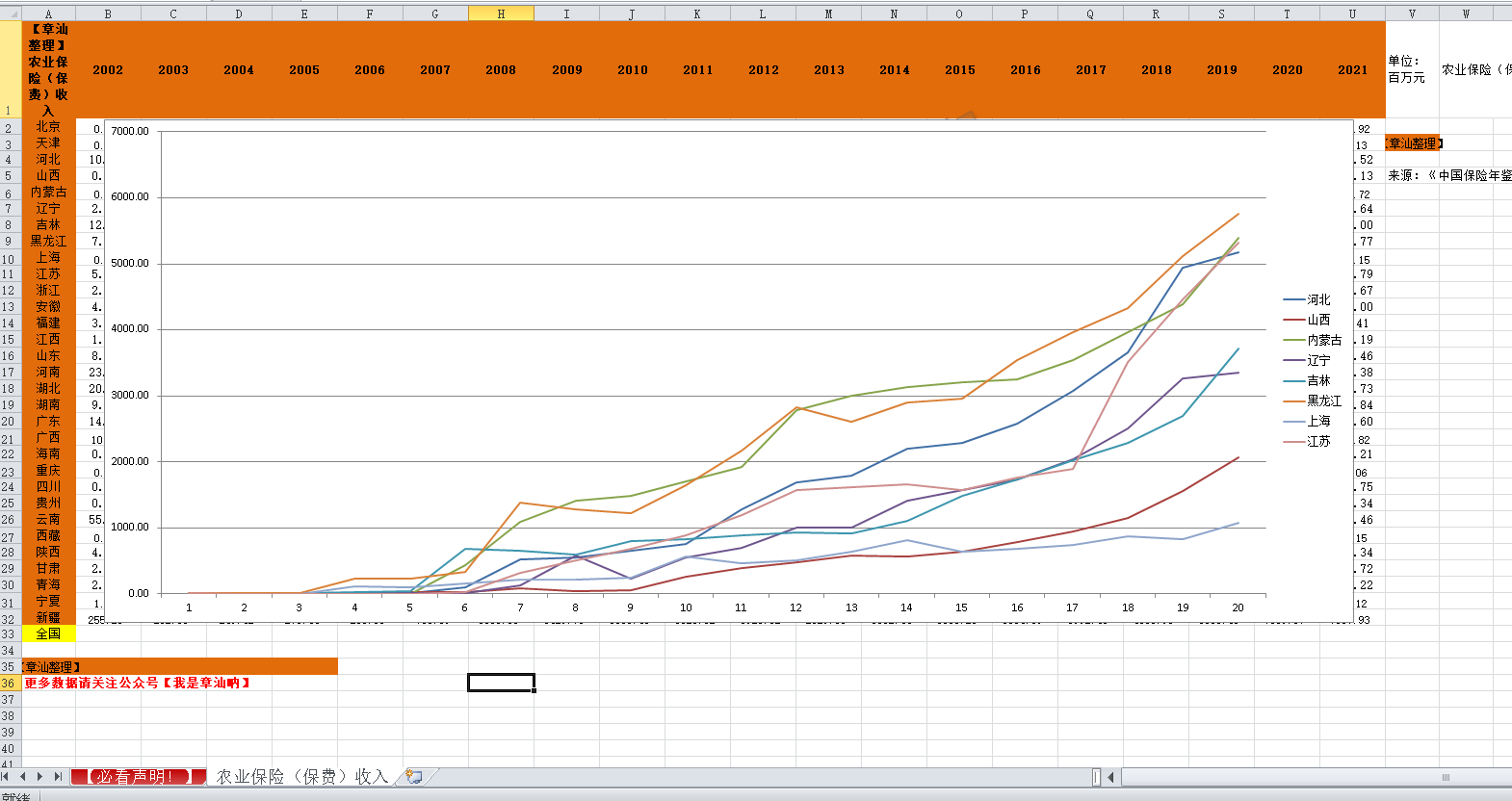Click the 2019 year header cell
The width and height of the screenshot is (1512, 801).
point(1221,70)
